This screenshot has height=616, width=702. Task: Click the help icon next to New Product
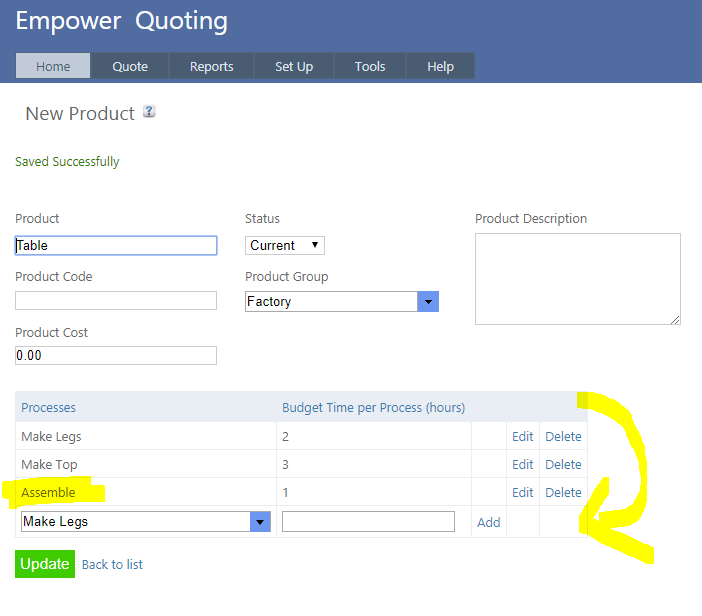tap(149, 112)
